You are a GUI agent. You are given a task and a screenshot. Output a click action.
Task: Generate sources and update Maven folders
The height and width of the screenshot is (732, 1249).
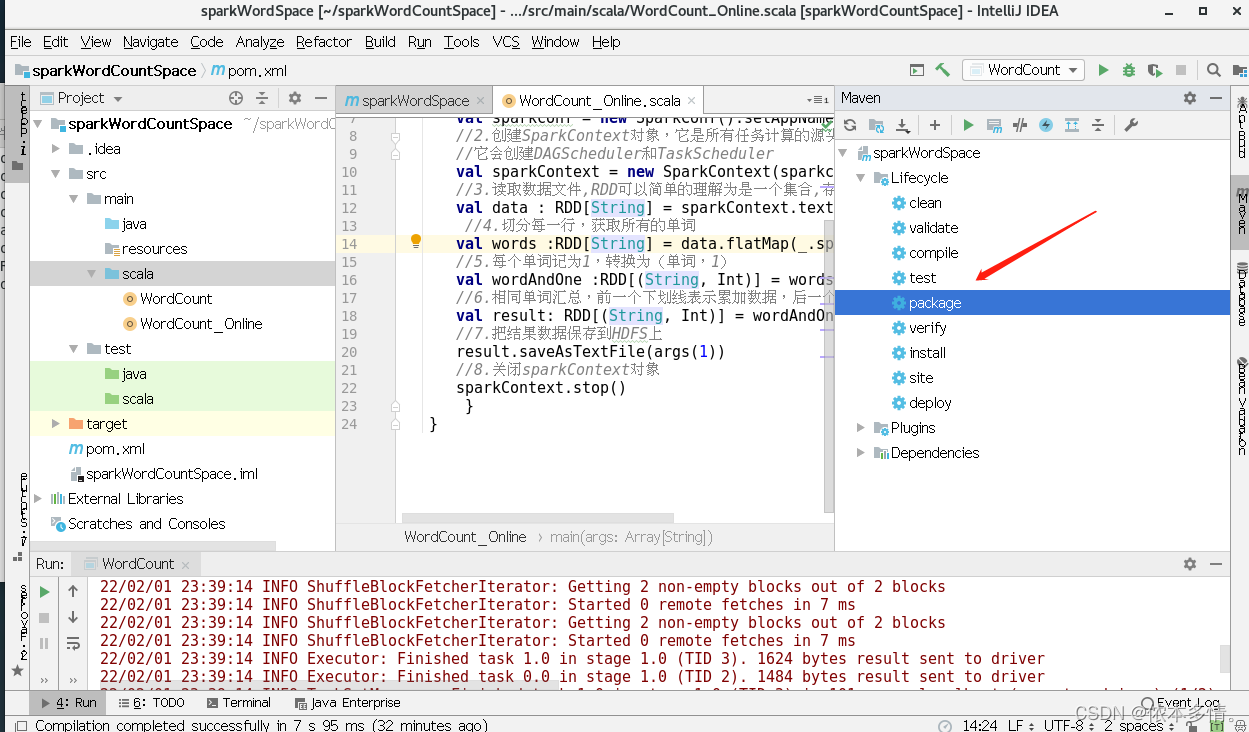[876, 125]
